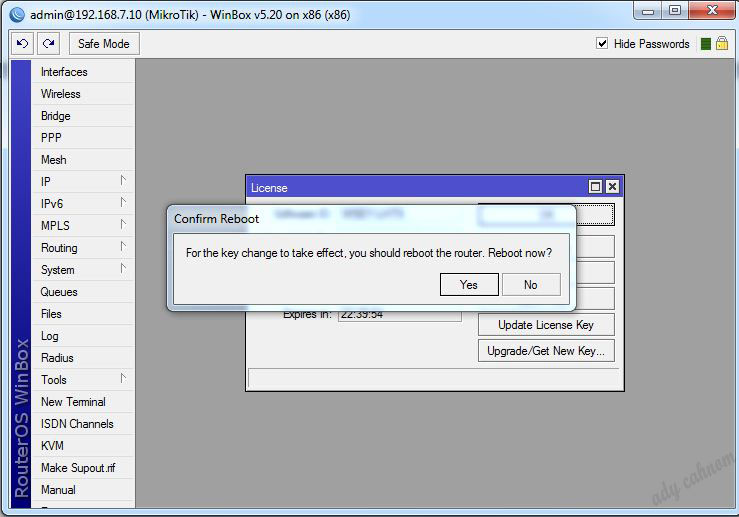Click Upgrade/Get New Key button
Image resolution: width=739 pixels, height=517 pixels.
pos(546,351)
